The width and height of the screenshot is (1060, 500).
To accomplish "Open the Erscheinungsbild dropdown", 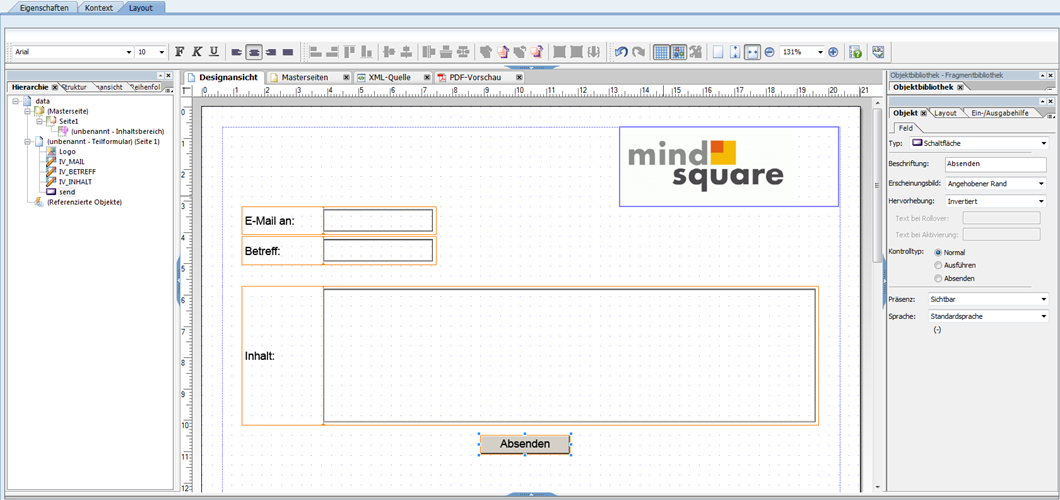I will pyautogui.click(x=996, y=183).
